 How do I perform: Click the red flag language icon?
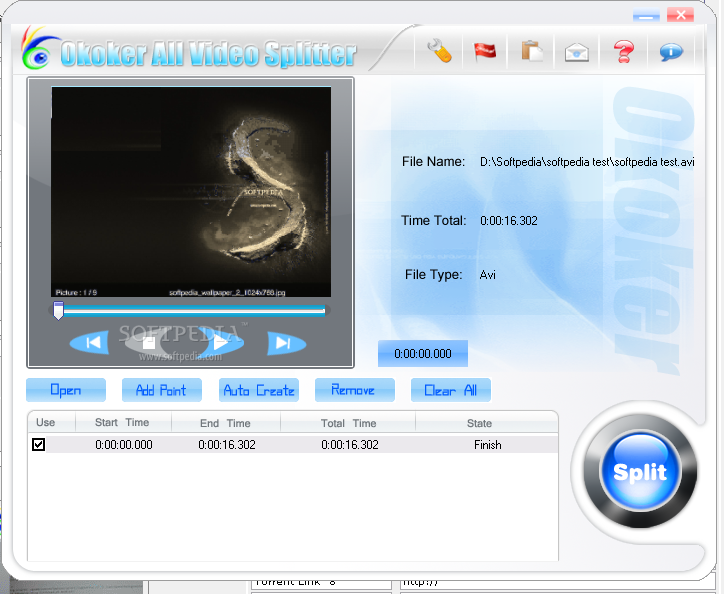click(x=485, y=51)
